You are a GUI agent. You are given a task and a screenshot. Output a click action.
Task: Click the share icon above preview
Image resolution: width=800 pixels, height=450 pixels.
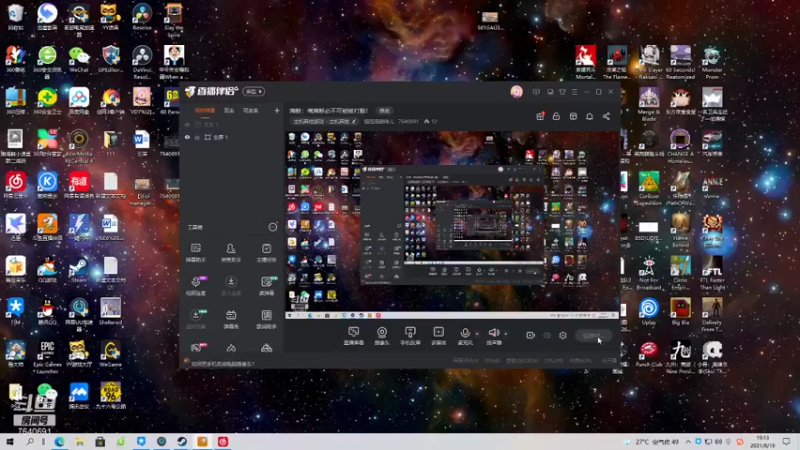point(606,116)
